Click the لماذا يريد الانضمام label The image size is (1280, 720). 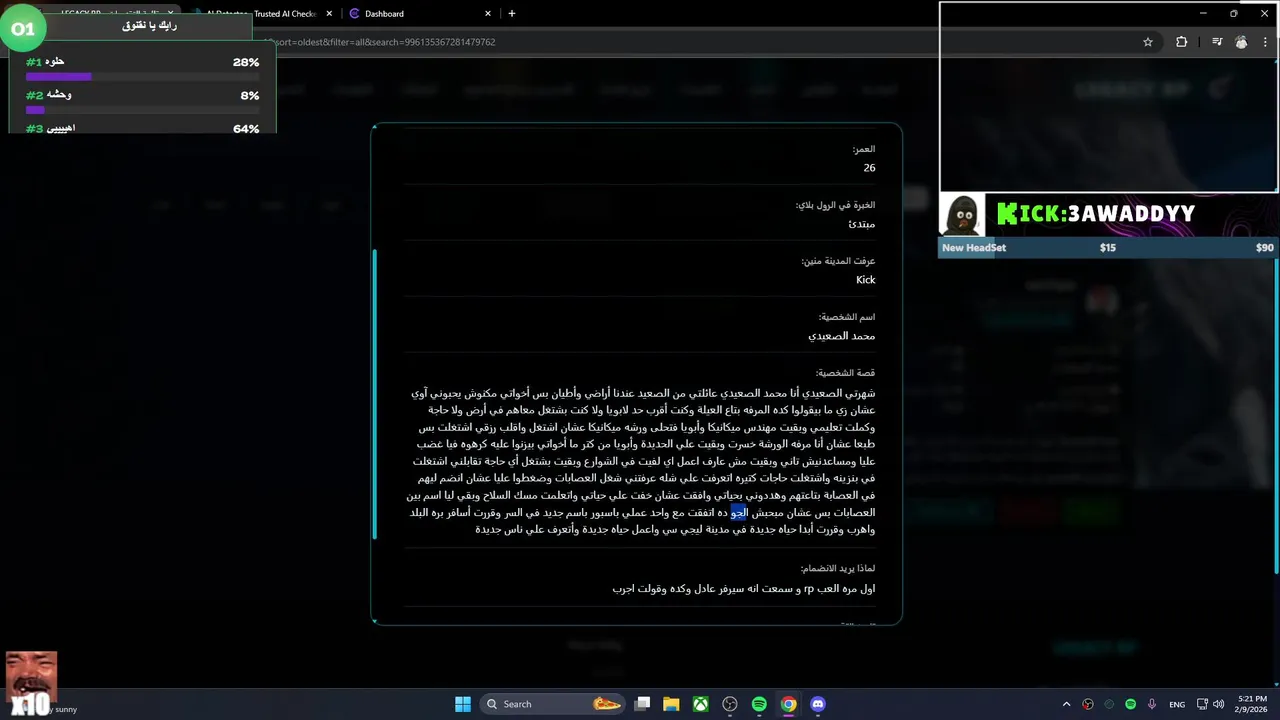pyautogui.click(x=838, y=568)
